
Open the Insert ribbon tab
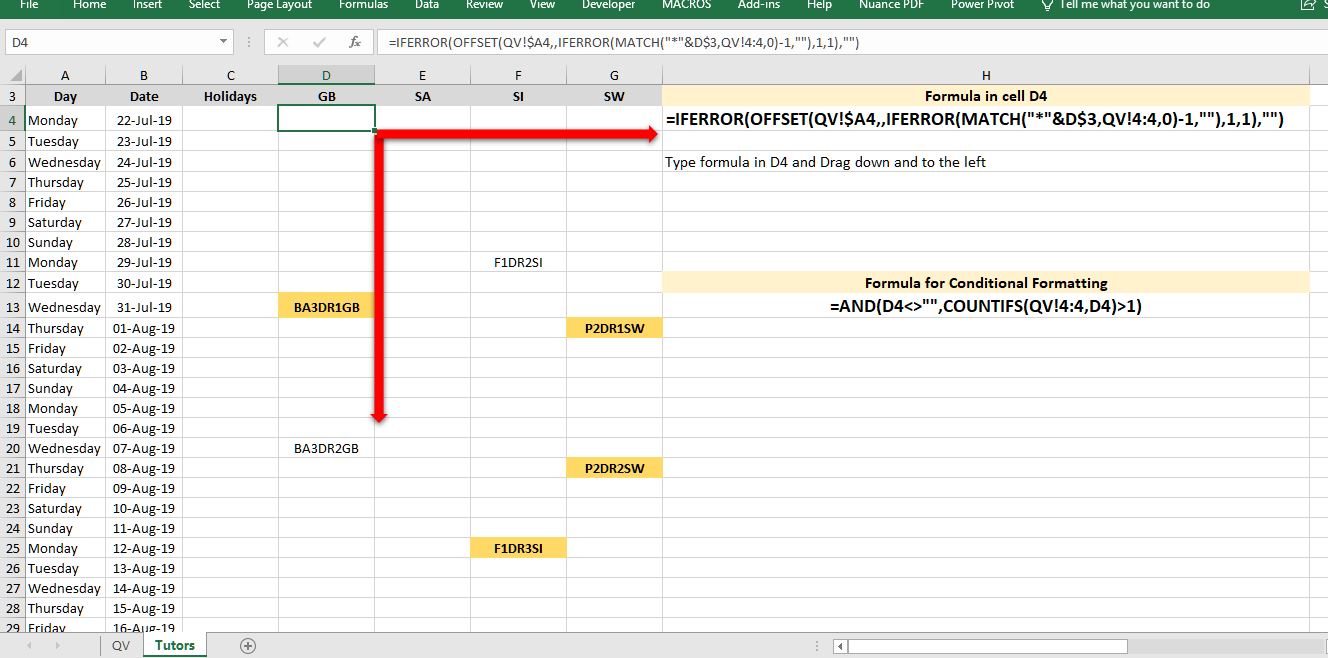coord(147,5)
